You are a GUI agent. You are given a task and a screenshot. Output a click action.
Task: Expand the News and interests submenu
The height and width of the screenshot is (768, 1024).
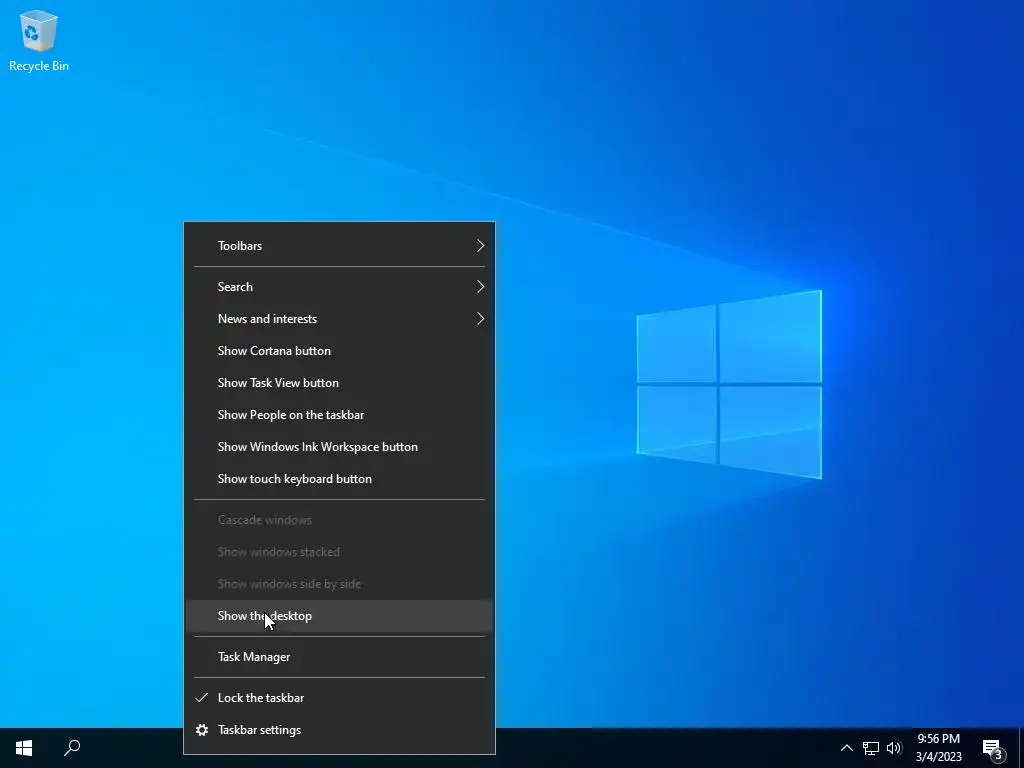point(340,319)
